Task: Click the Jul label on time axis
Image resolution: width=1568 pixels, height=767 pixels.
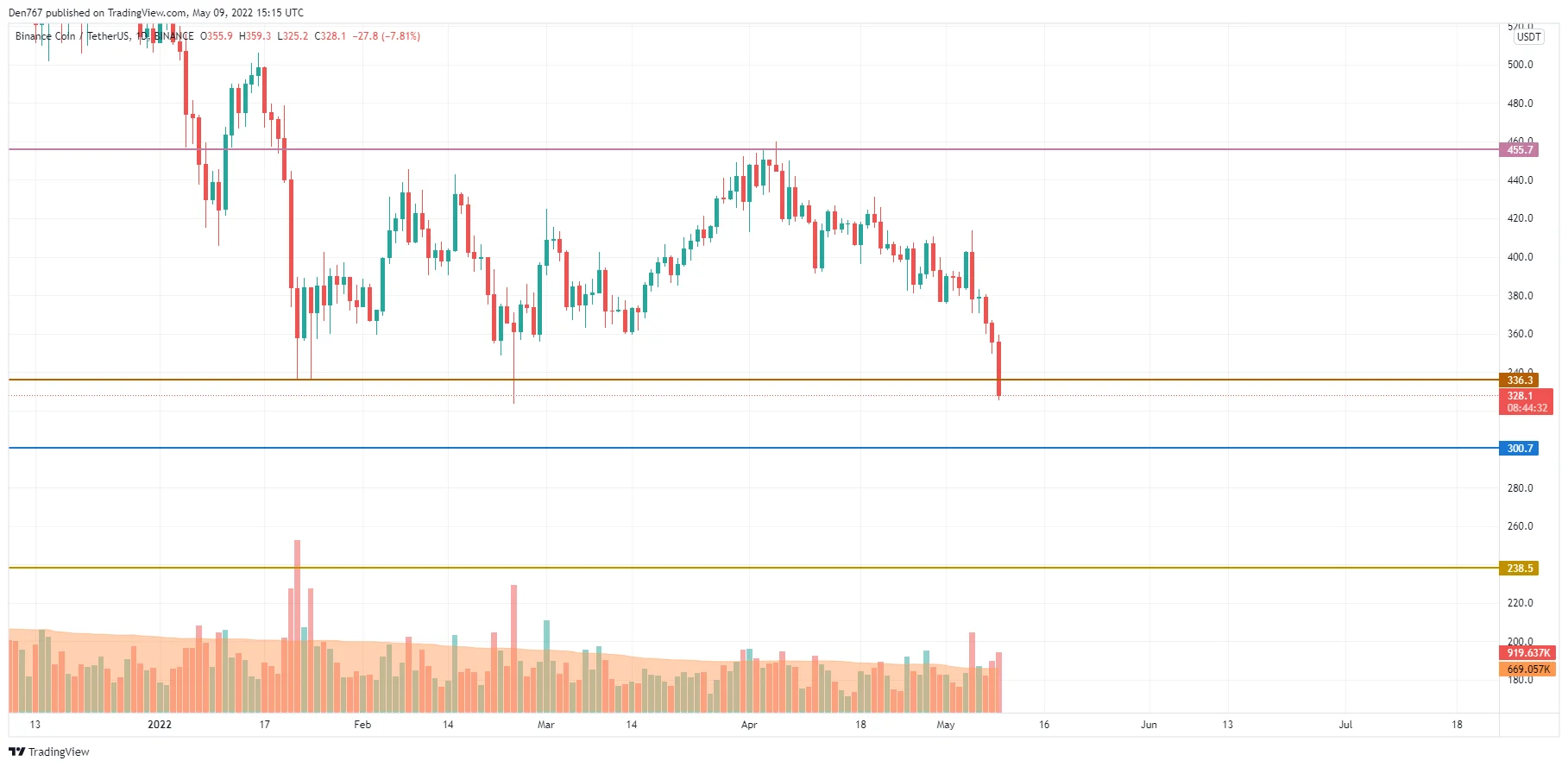Action: tap(1345, 725)
